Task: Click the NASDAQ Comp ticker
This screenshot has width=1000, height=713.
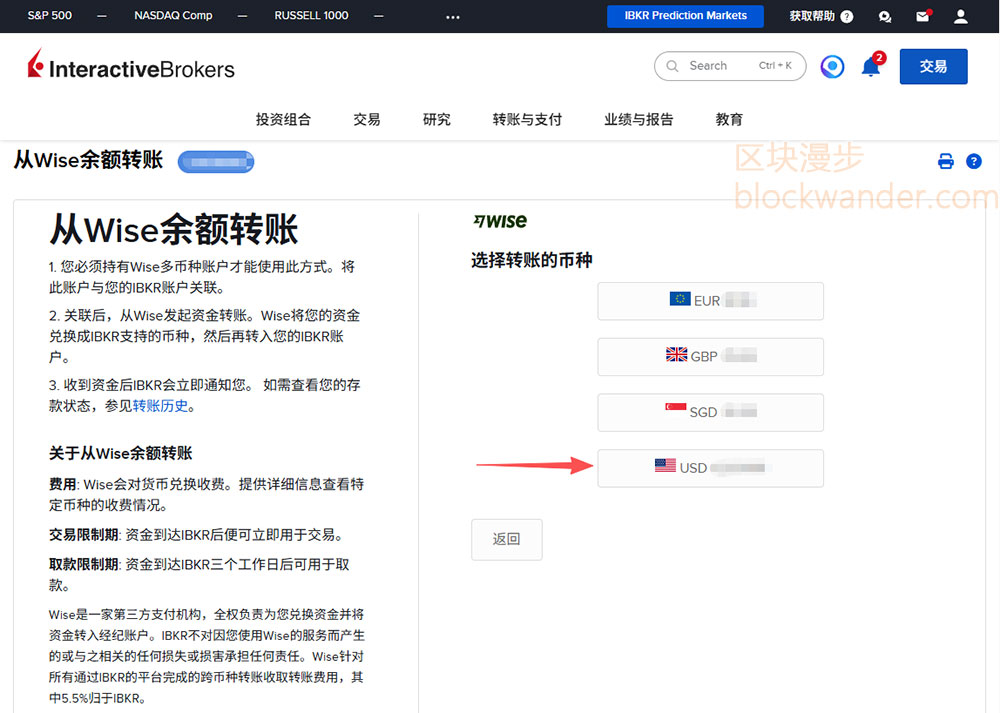Action: (x=173, y=15)
